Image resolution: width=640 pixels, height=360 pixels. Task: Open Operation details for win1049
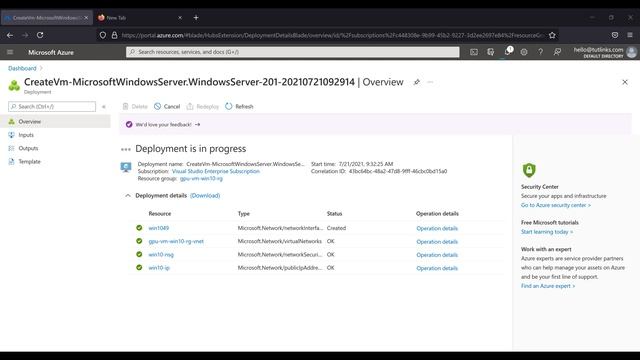[x=437, y=228]
